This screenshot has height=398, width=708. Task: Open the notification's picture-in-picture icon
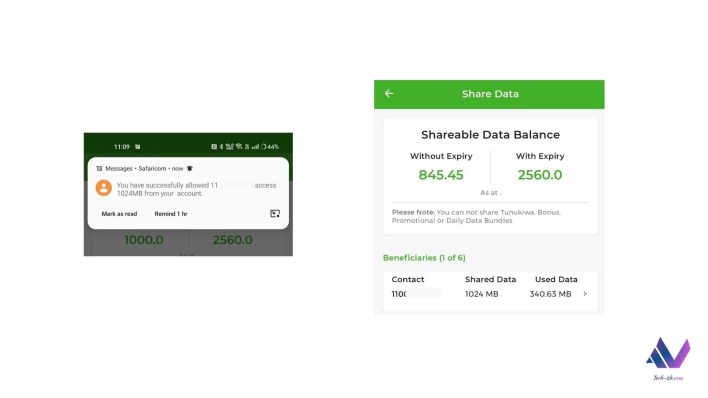275,213
